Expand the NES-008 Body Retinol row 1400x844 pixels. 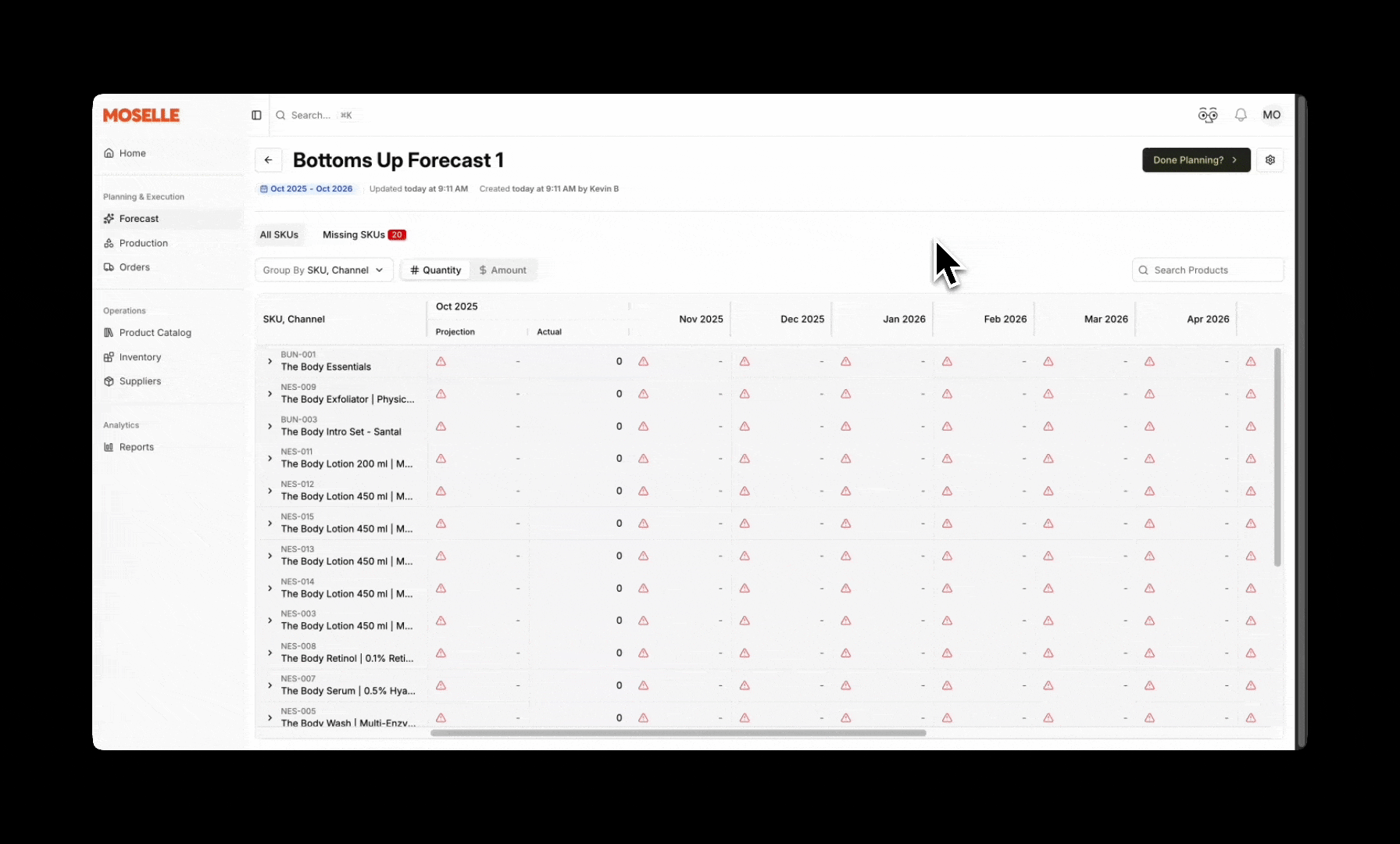(x=270, y=653)
